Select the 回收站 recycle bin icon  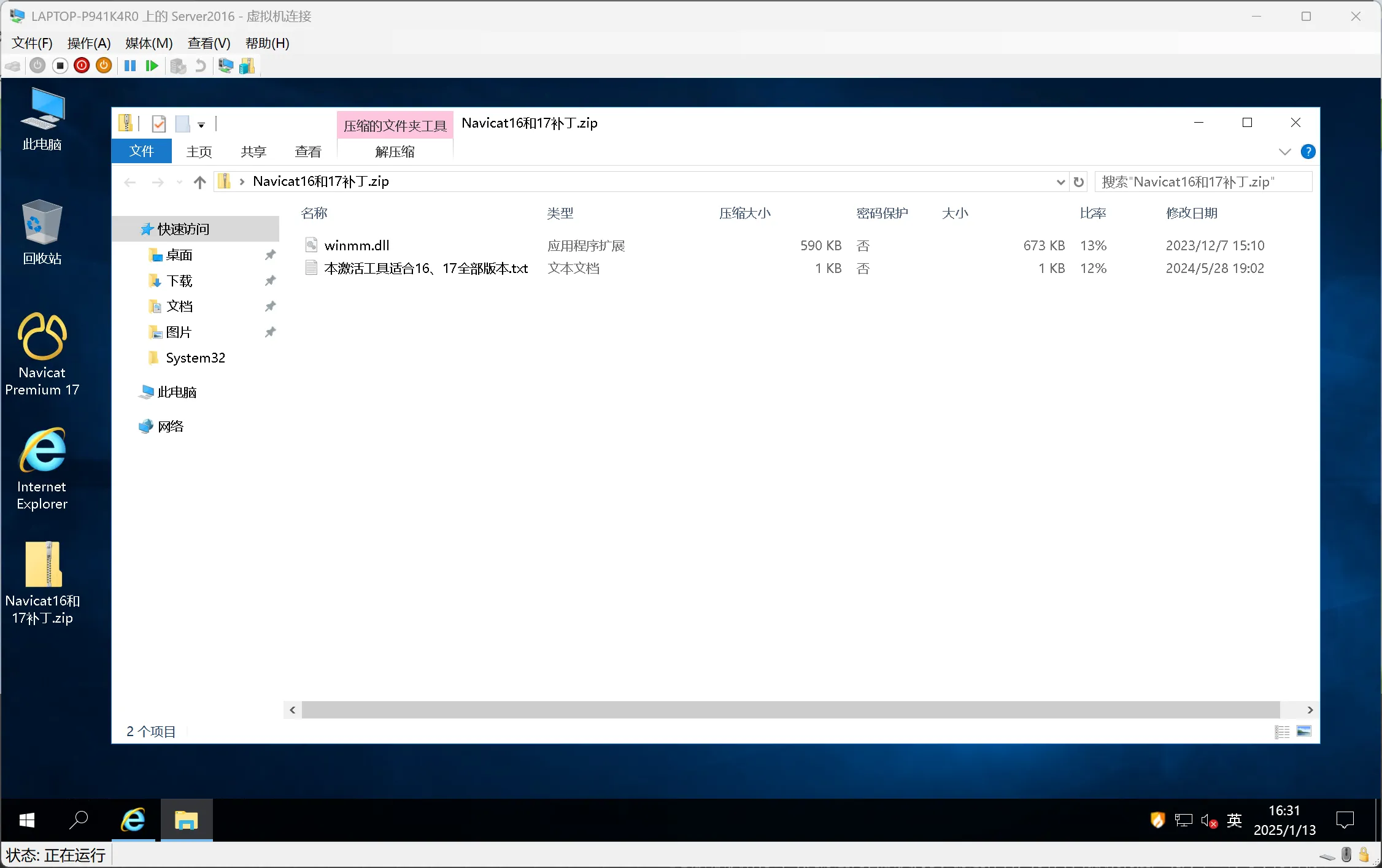42,232
